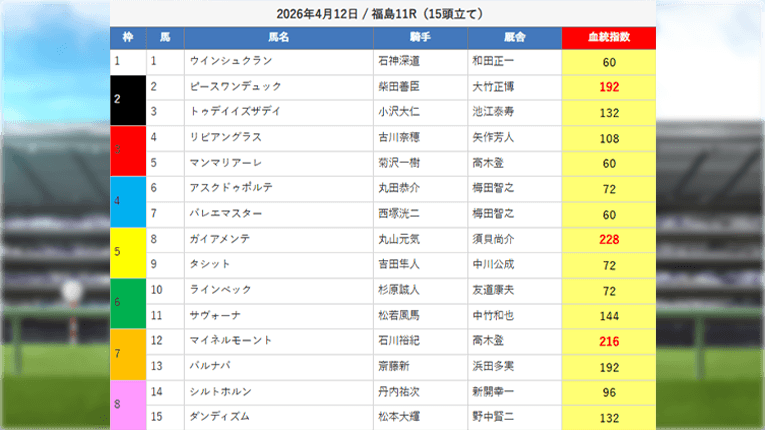Click the 枠 column header
This screenshot has height=430, width=765.
pyautogui.click(x=128, y=38)
